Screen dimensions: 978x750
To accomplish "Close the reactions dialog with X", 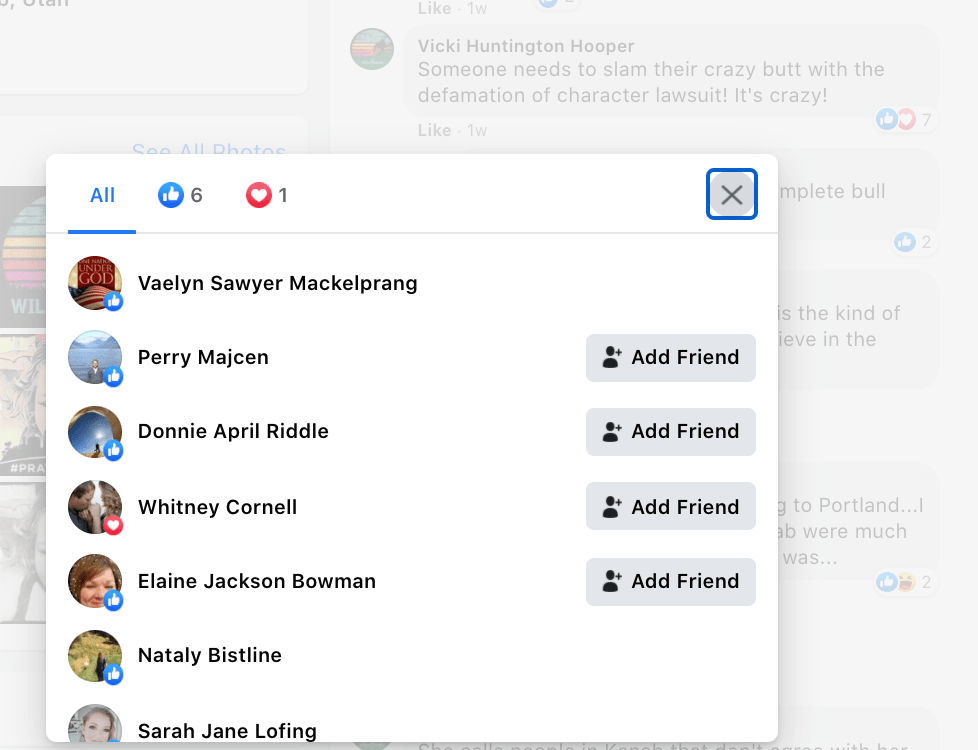I will coord(731,195).
